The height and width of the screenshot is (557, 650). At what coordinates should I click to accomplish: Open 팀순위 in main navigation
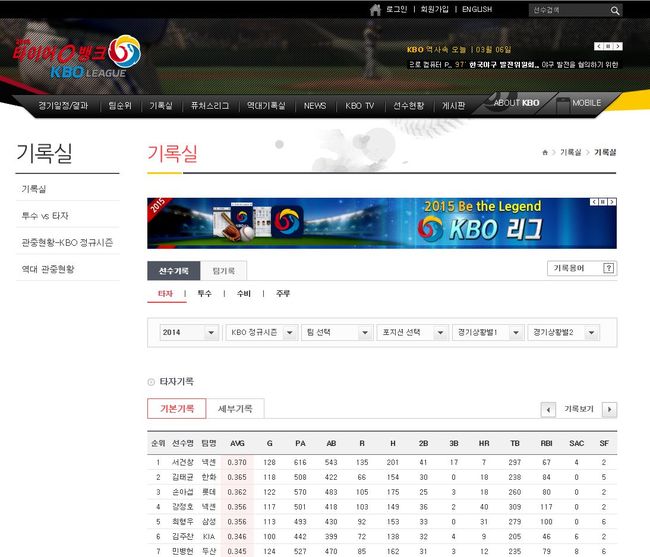click(x=120, y=104)
